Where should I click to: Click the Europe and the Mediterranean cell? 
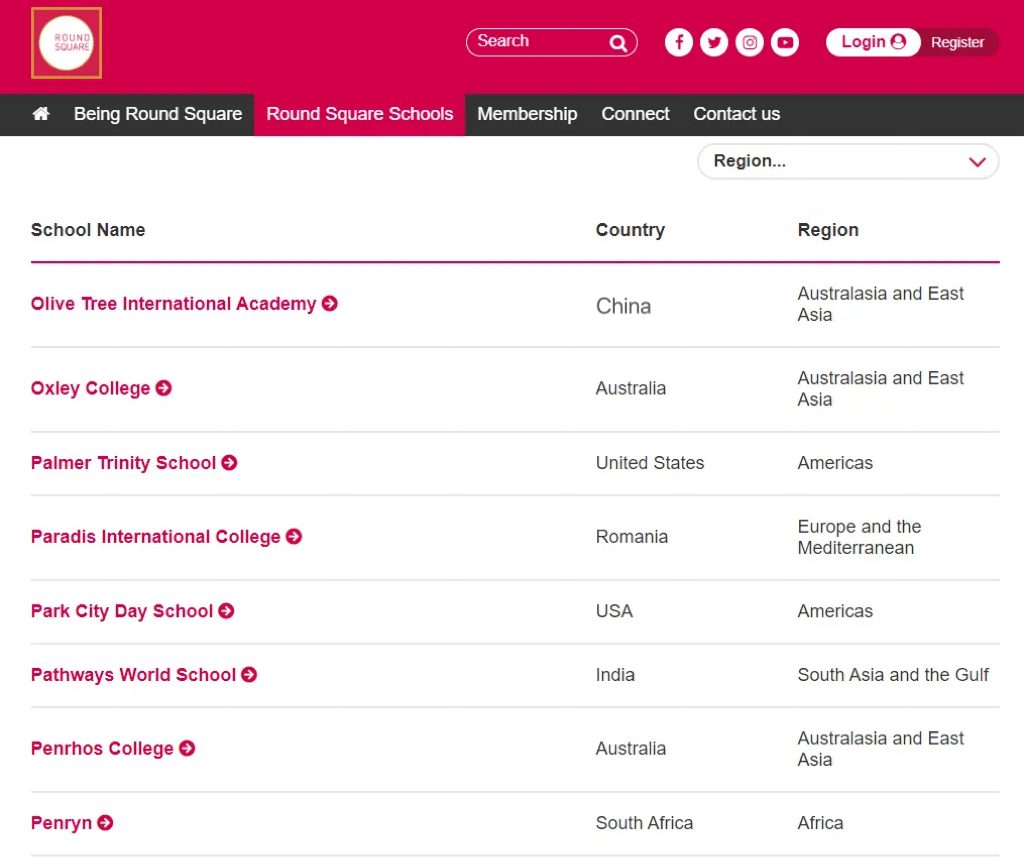tap(859, 537)
